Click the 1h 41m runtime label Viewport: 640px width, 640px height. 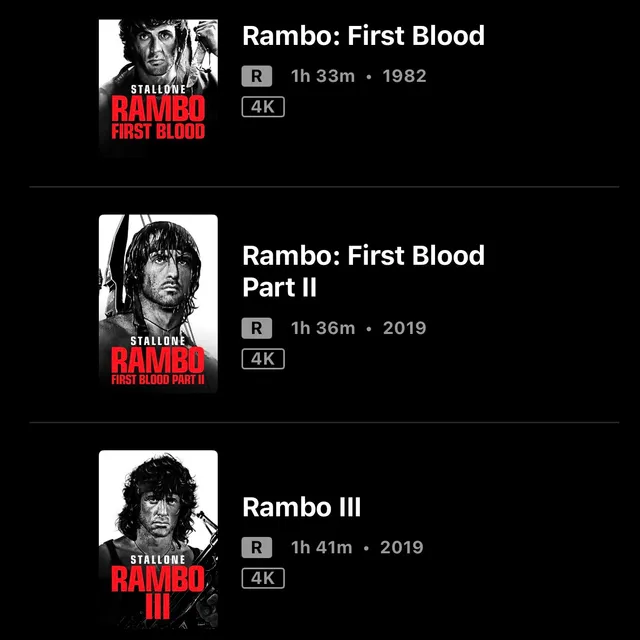(322, 547)
